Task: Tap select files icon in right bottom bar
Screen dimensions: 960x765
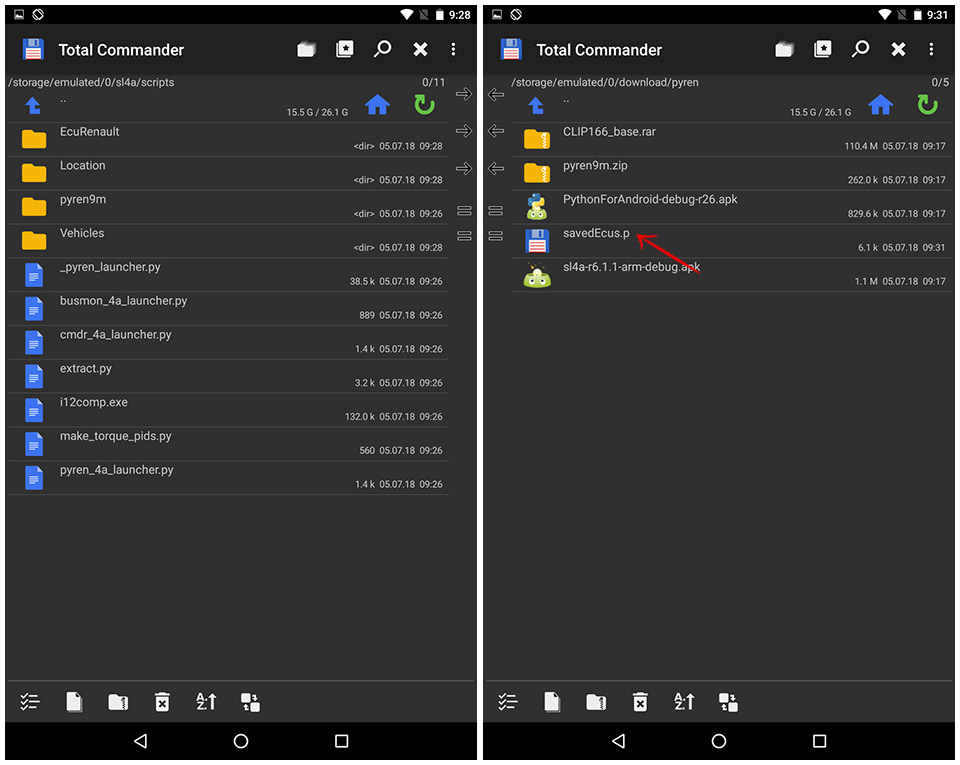Action: [508, 701]
